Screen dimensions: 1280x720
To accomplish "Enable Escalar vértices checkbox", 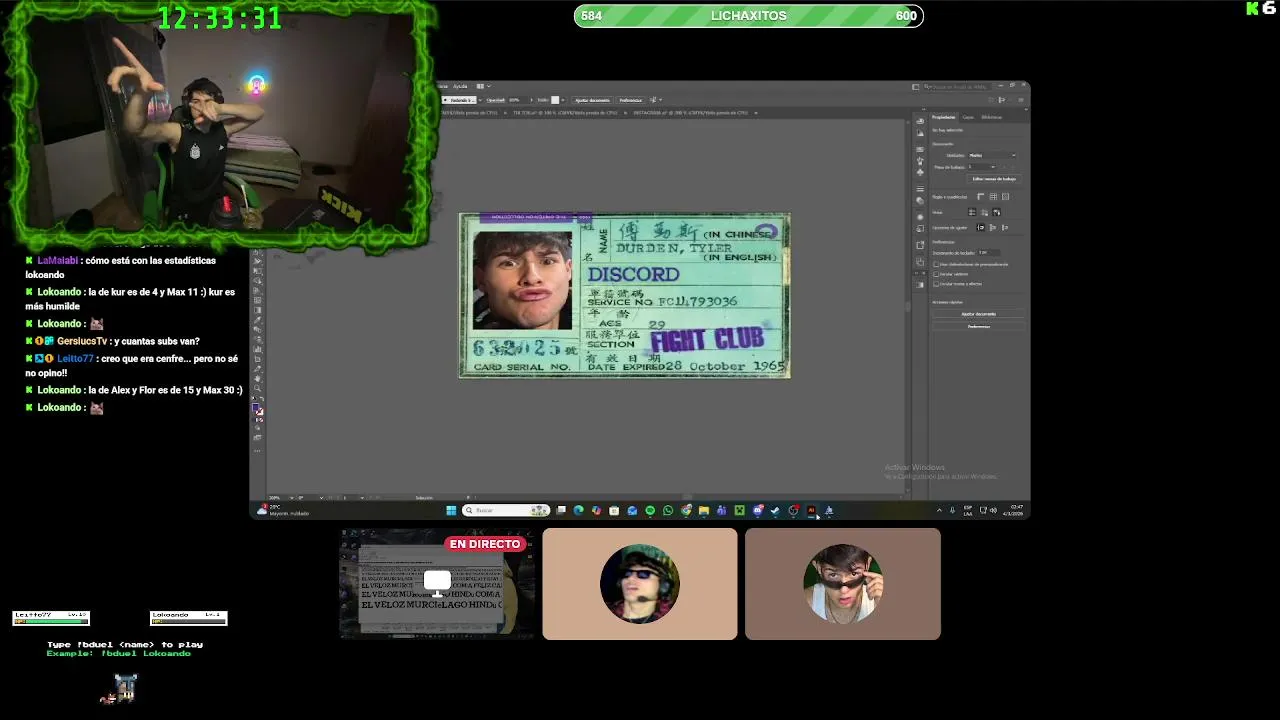I will point(936,274).
